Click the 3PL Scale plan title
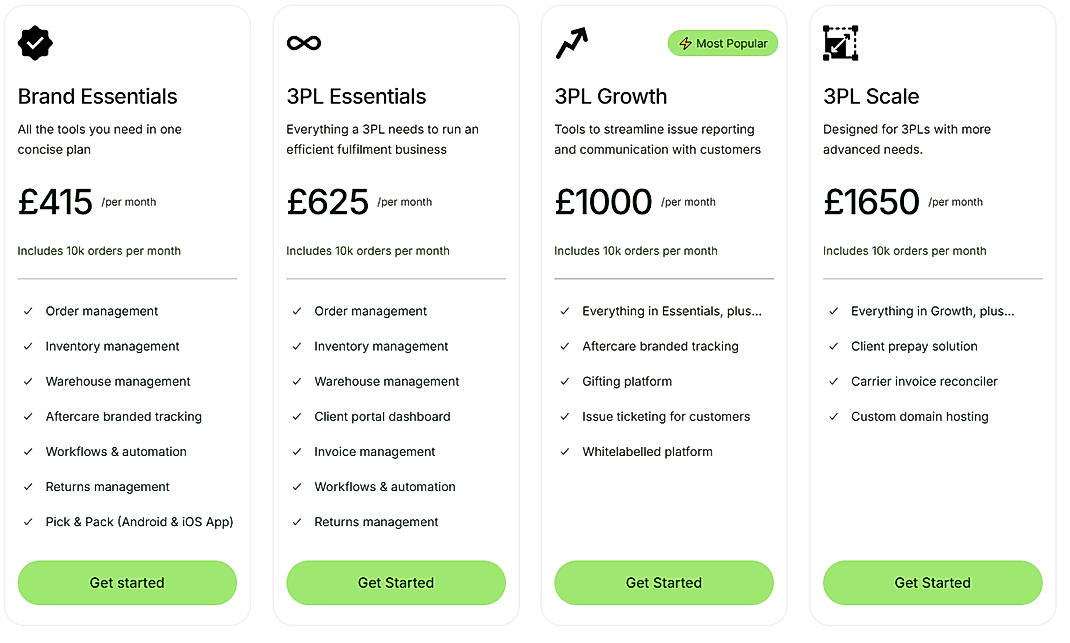1070x643 pixels. click(871, 96)
